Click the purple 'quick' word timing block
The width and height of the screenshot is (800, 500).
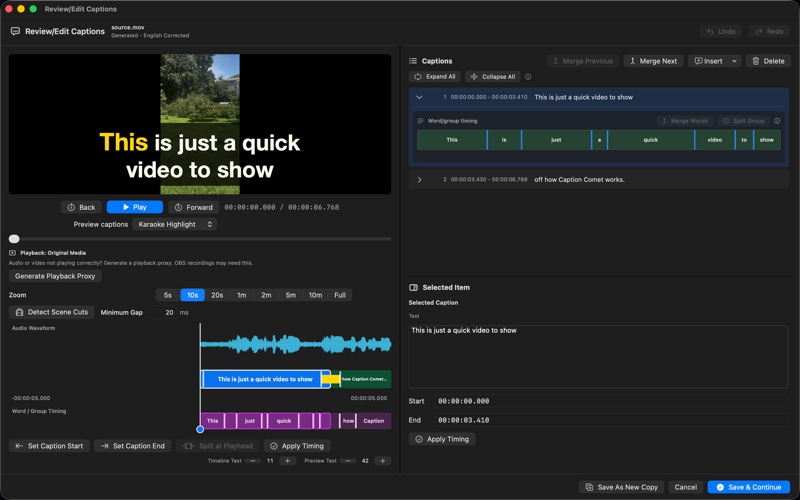coord(284,421)
